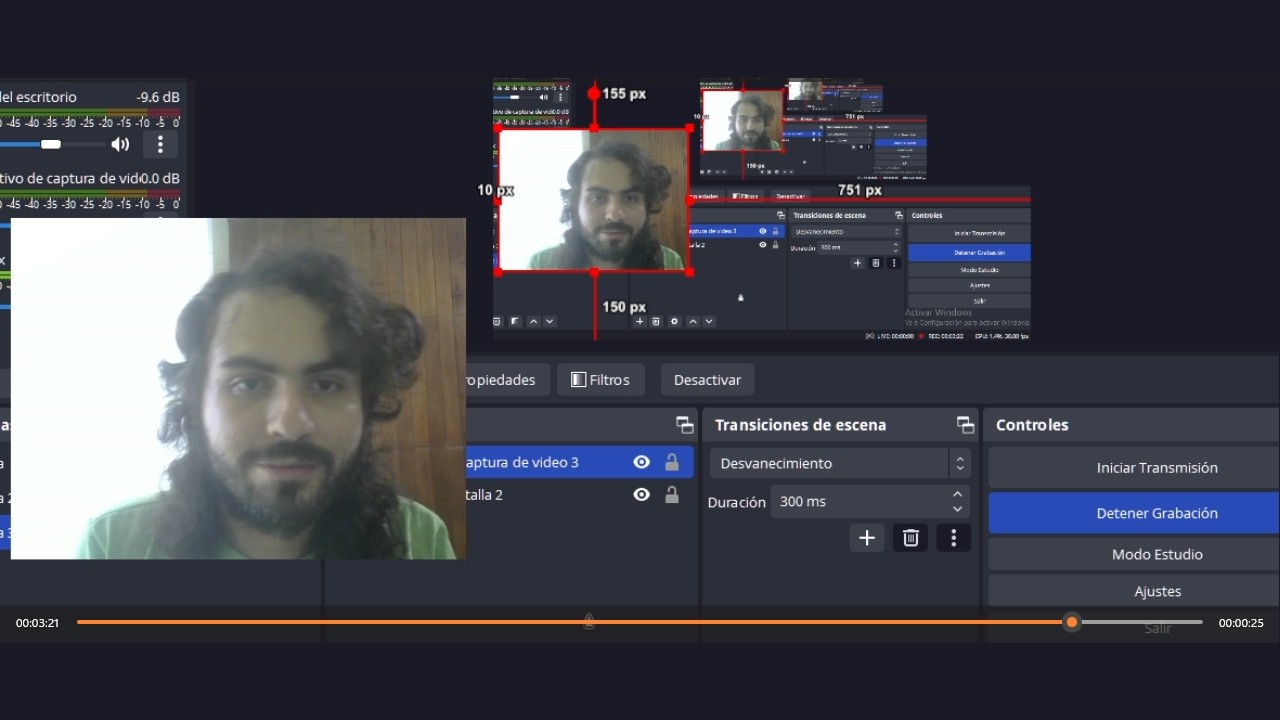
Task: Select the large 'captura de video 3' source row
Action: 580,462
